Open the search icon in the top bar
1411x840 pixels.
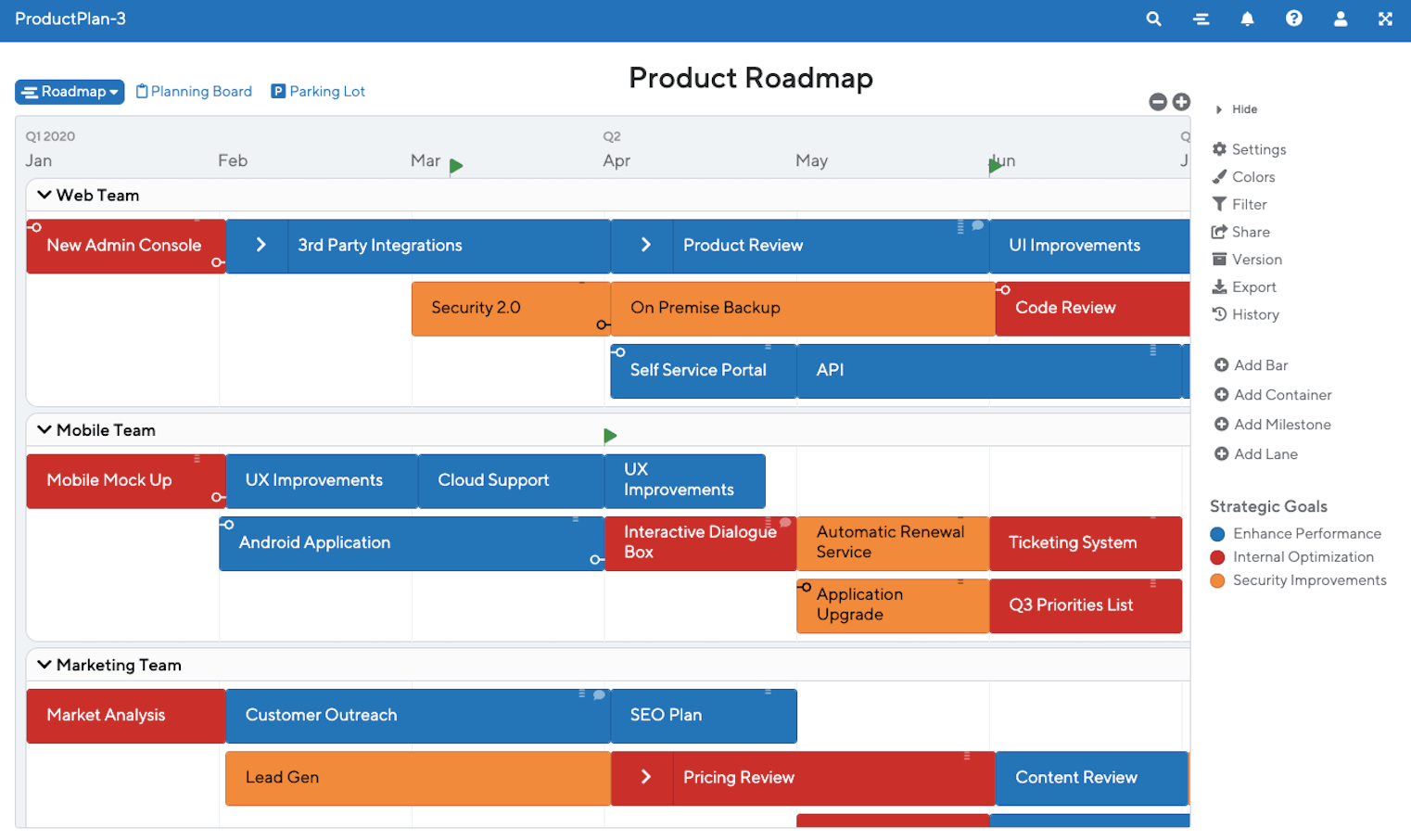1153,19
